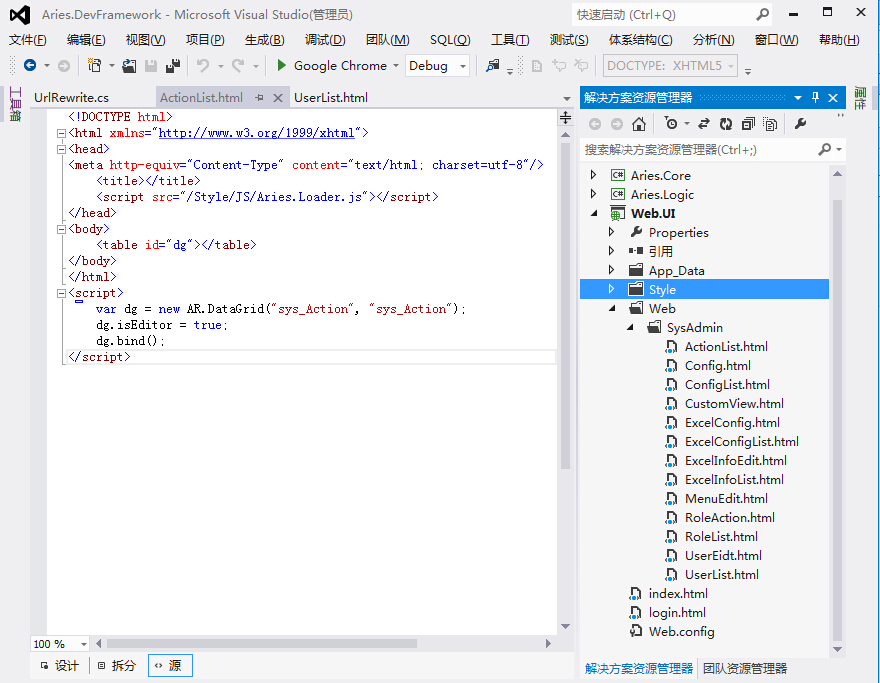The width and height of the screenshot is (880, 683).
Task: Click the Show All Files icon
Action: coord(770,124)
